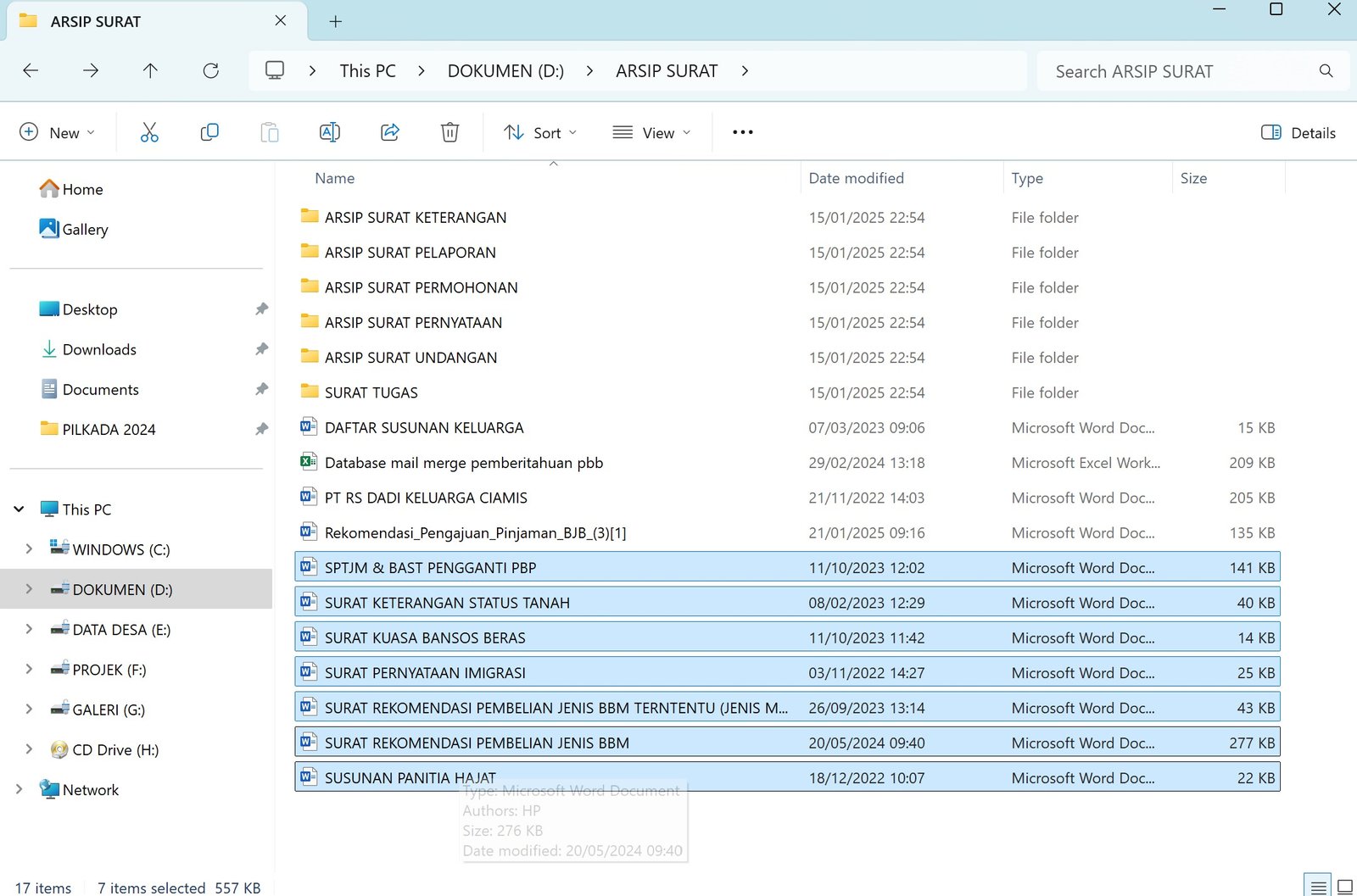Image resolution: width=1357 pixels, height=896 pixels.
Task: Open the Sort dropdown
Action: point(540,133)
